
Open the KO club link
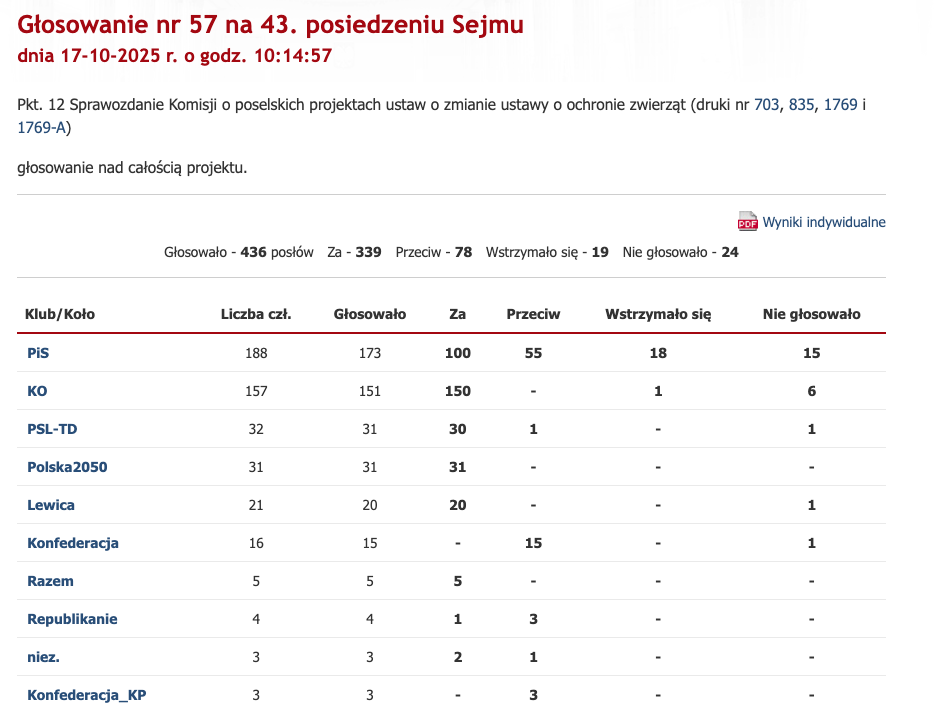tap(37, 391)
